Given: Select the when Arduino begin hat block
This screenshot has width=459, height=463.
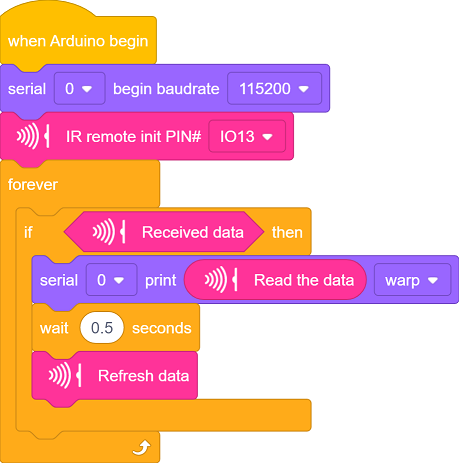Looking at the screenshot, I should [x=78, y=41].
